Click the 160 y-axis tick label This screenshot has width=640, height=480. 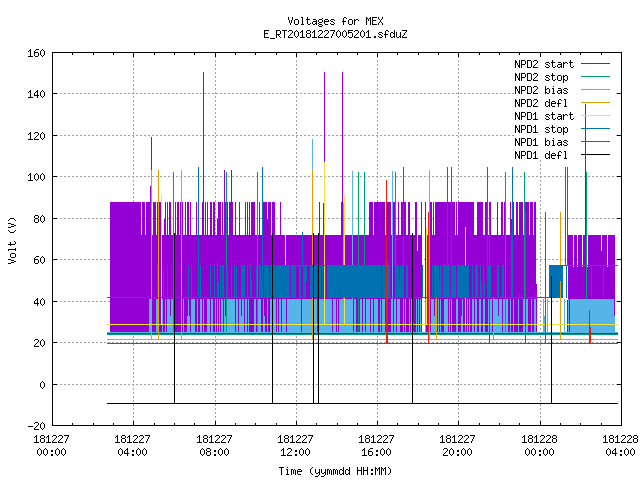(x=36, y=53)
